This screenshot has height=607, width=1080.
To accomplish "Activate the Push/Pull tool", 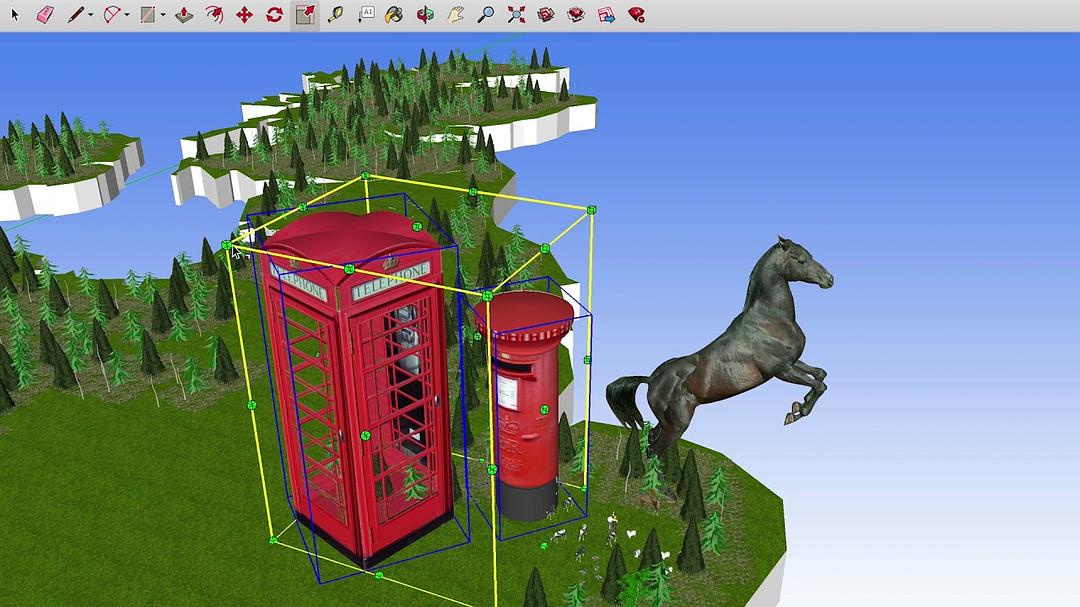I will pyautogui.click(x=184, y=15).
